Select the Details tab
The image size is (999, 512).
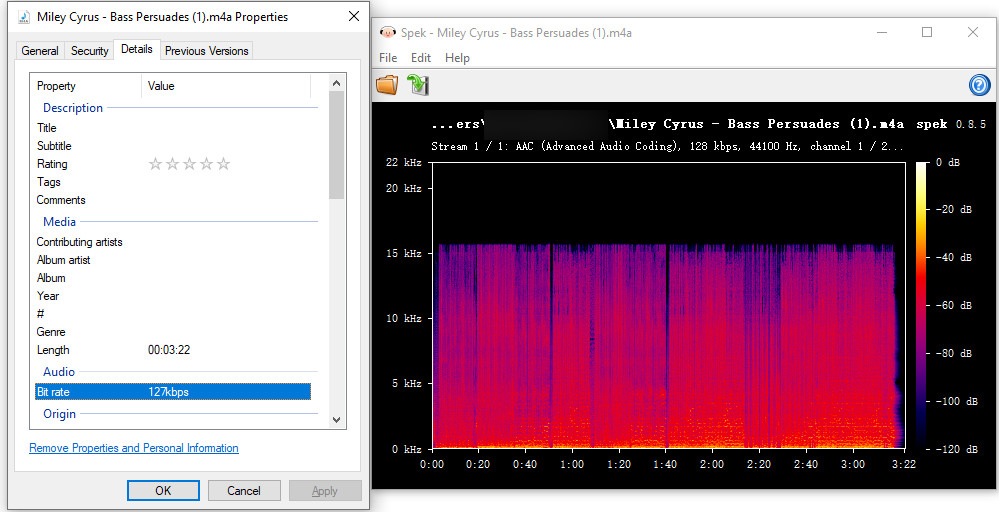pos(136,49)
